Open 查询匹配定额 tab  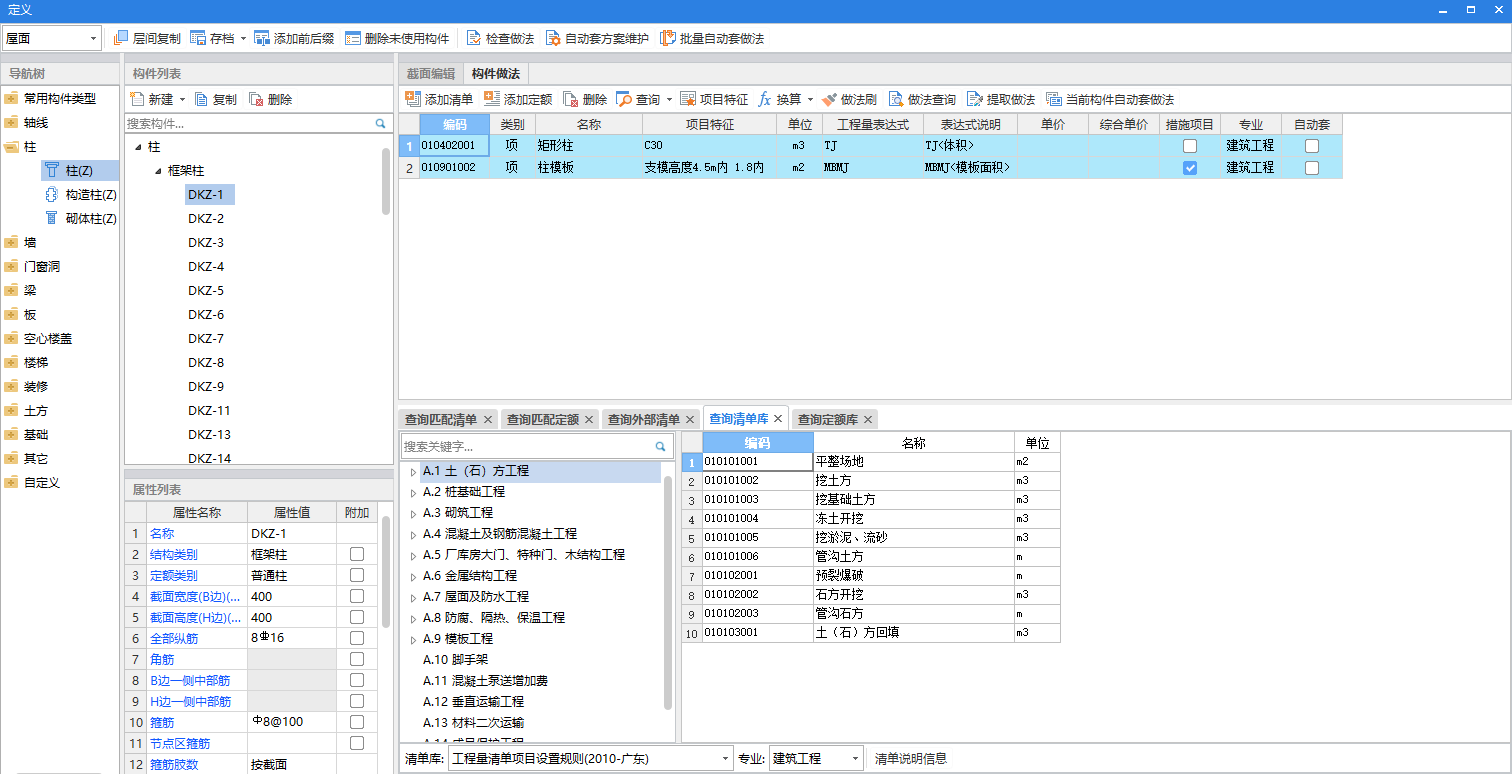click(542, 419)
